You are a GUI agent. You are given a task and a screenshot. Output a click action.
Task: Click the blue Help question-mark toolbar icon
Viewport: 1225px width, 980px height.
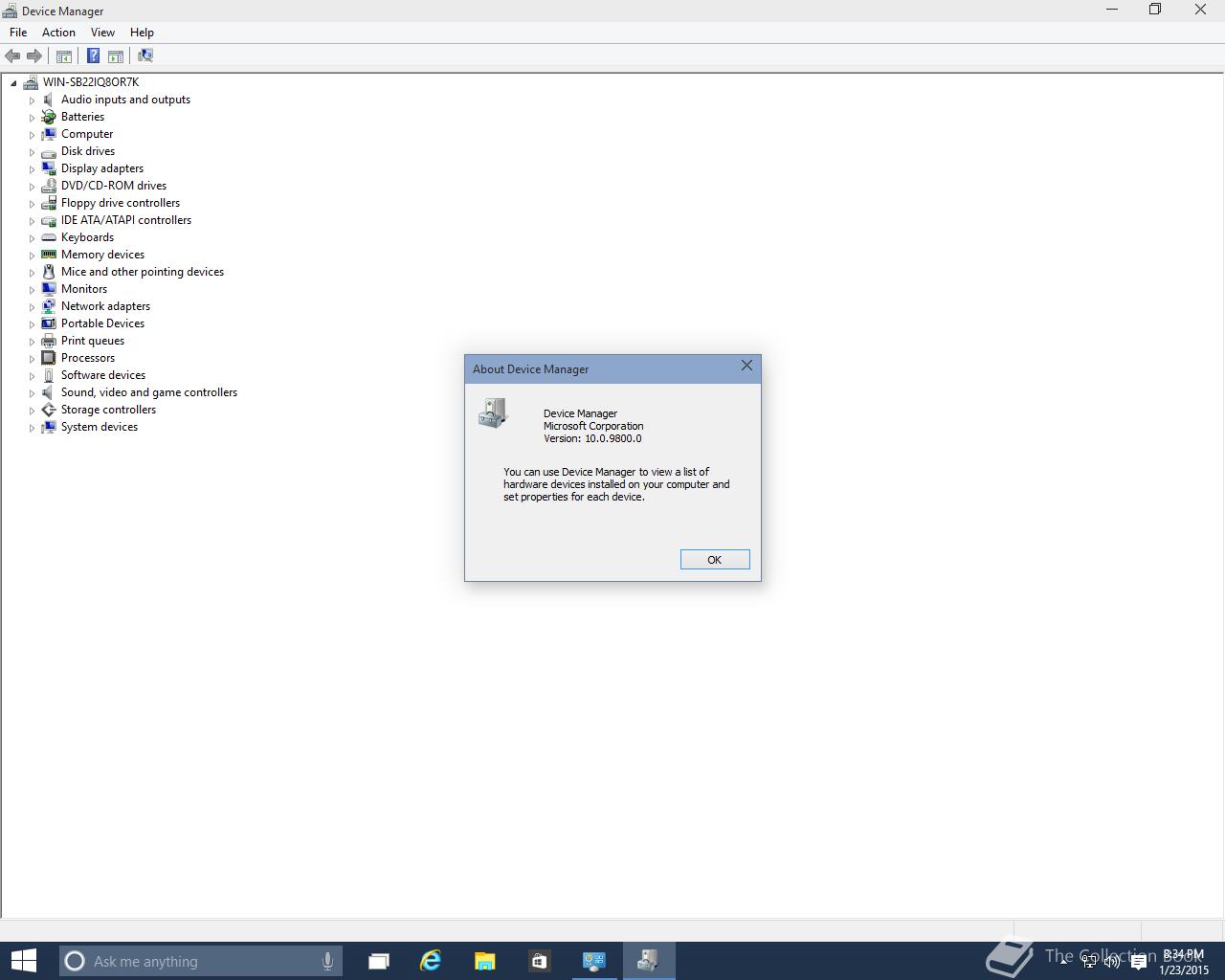tap(93, 56)
